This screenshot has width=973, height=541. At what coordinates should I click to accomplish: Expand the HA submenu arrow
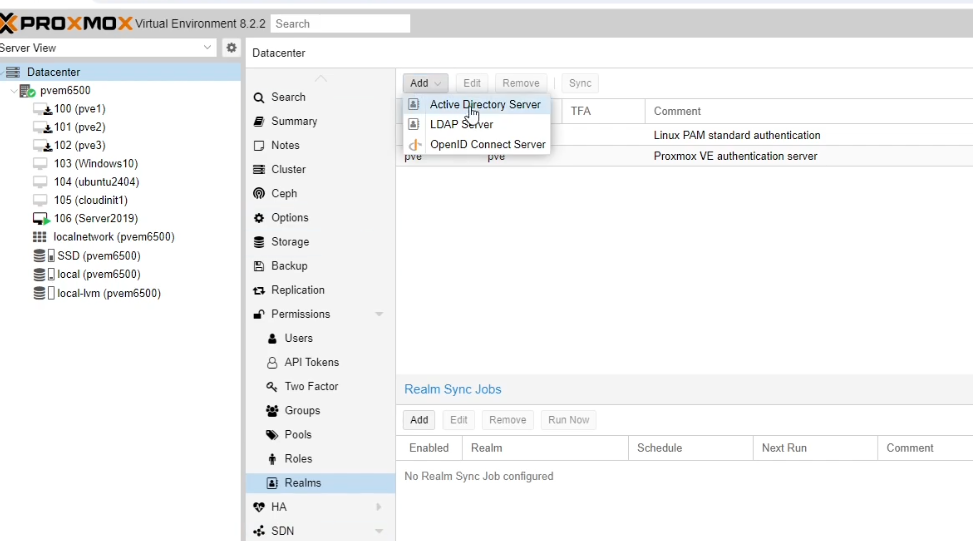pos(379,507)
